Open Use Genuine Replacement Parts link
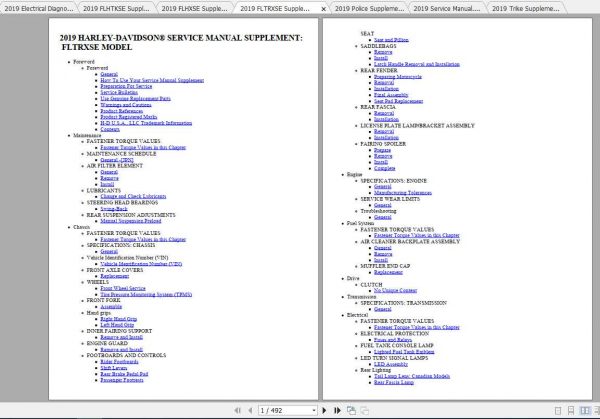Screen dimensions: 600x419 135,98
